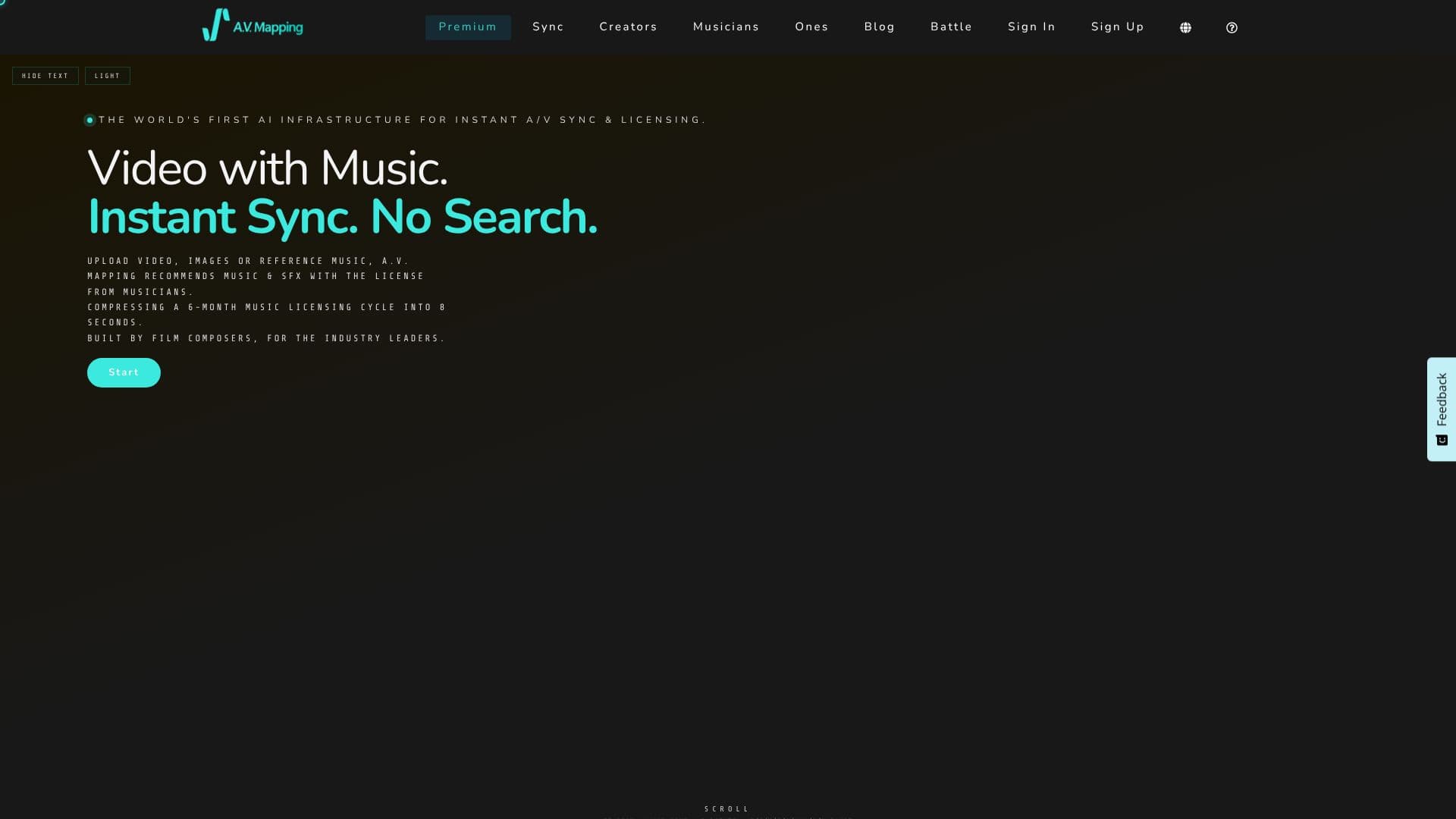1456x819 pixels.
Task: Open the help question mark icon
Action: pyautogui.click(x=1232, y=27)
